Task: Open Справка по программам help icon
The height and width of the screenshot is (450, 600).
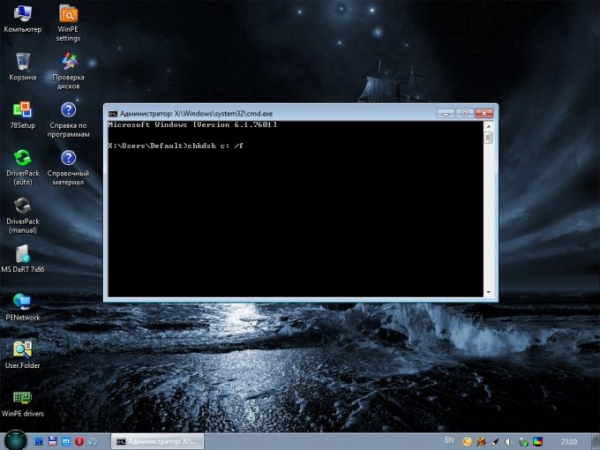Action: pos(68,110)
